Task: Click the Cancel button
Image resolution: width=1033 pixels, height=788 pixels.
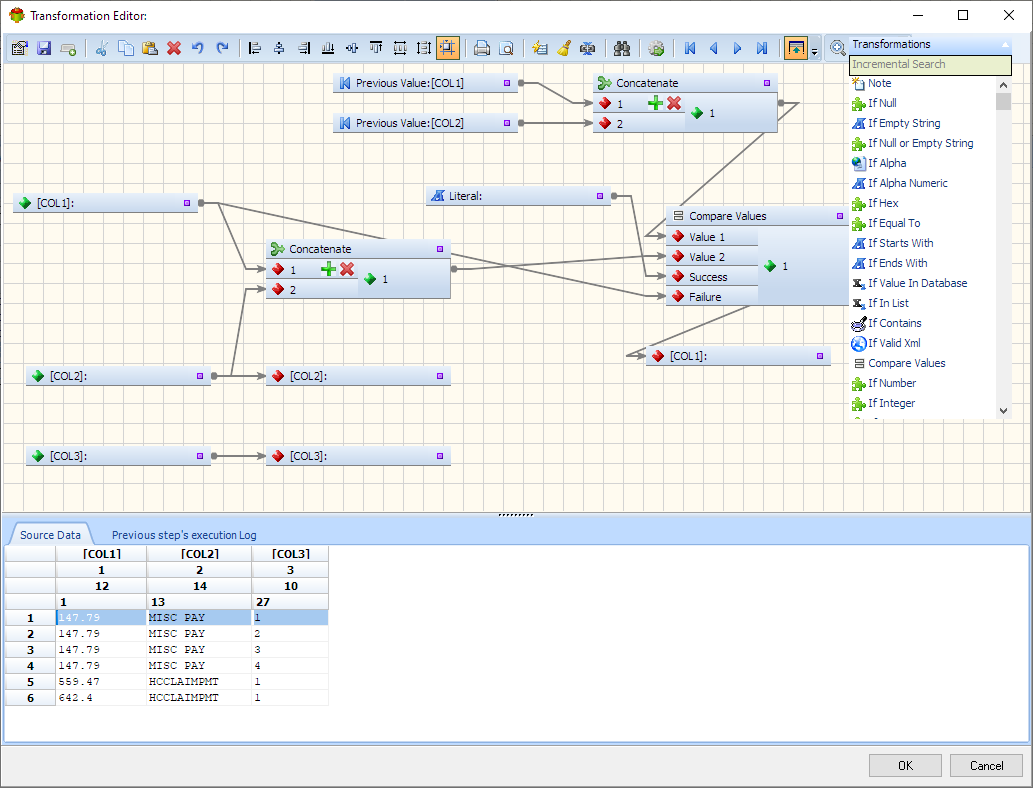Action: [986, 766]
